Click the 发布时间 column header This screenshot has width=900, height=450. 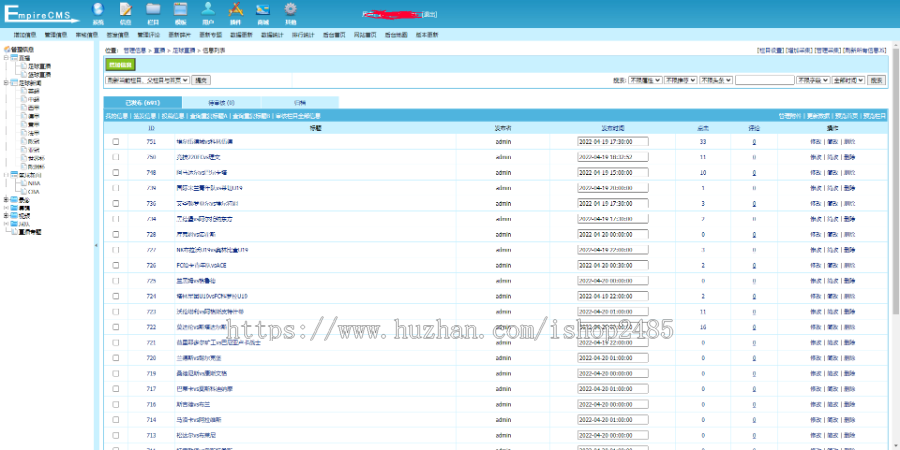pyautogui.click(x=612, y=128)
